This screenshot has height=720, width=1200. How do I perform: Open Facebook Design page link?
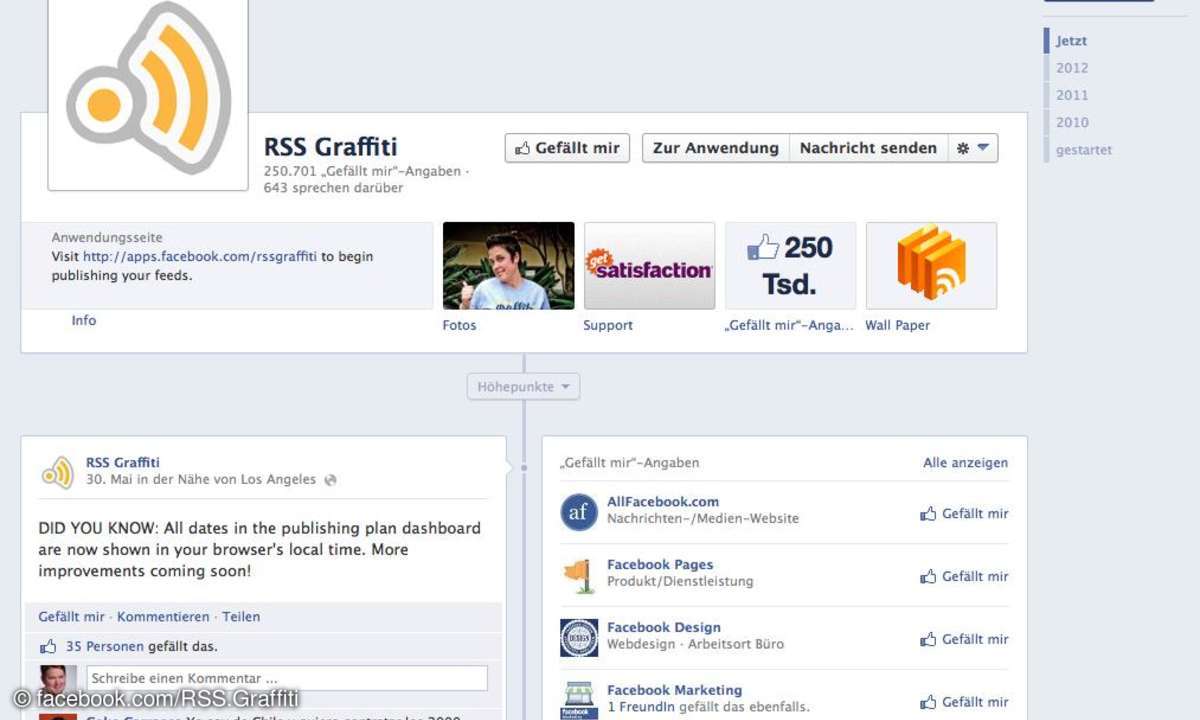tap(664, 628)
